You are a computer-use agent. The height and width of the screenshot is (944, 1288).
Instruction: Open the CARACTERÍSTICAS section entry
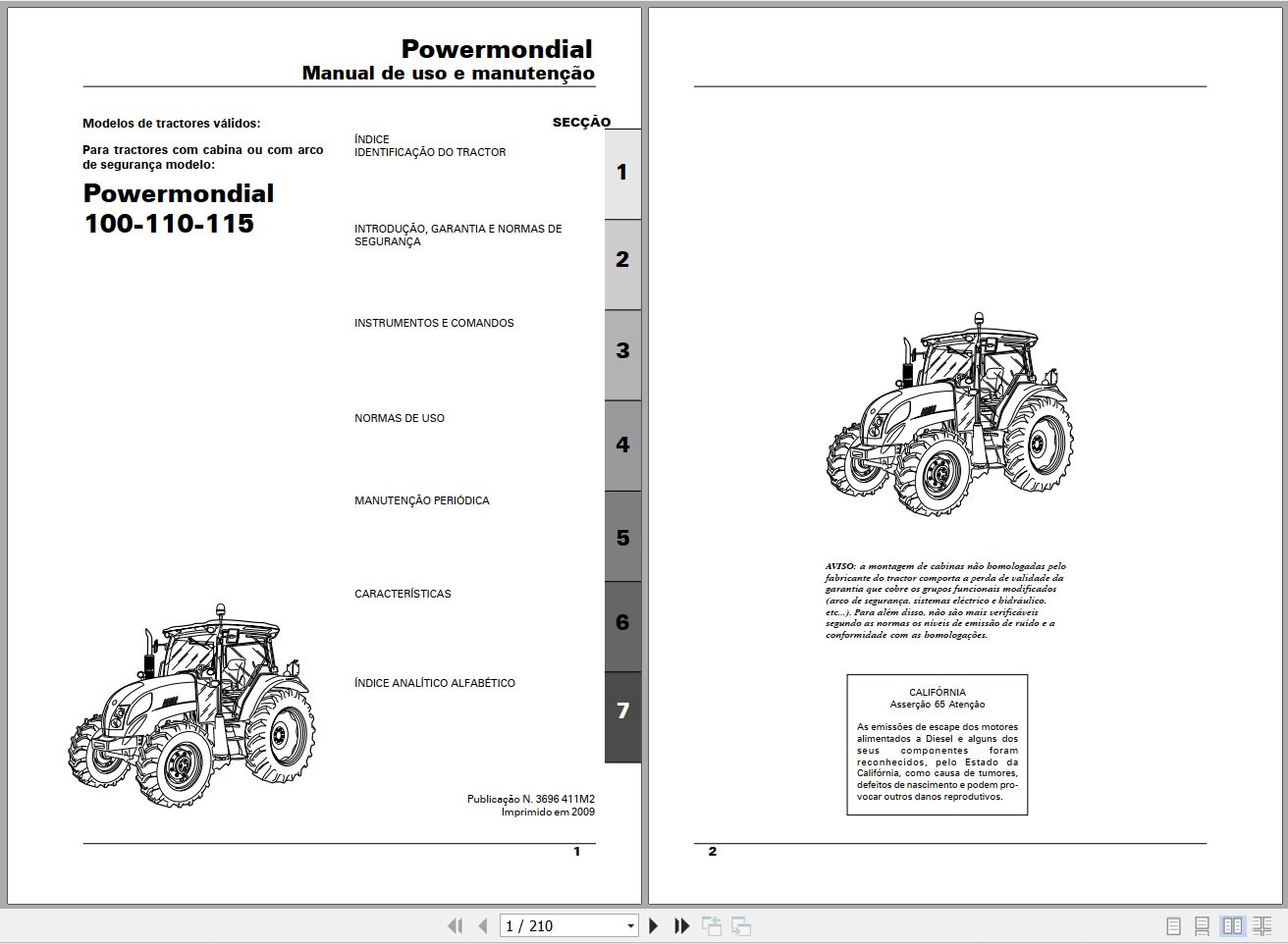[402, 594]
